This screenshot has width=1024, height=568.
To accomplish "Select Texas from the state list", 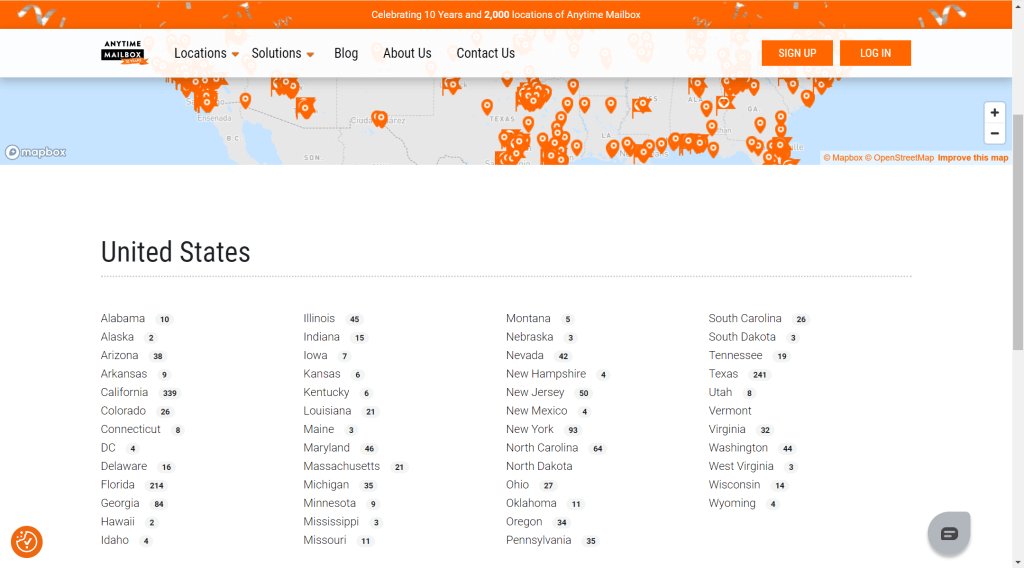I will coord(723,374).
